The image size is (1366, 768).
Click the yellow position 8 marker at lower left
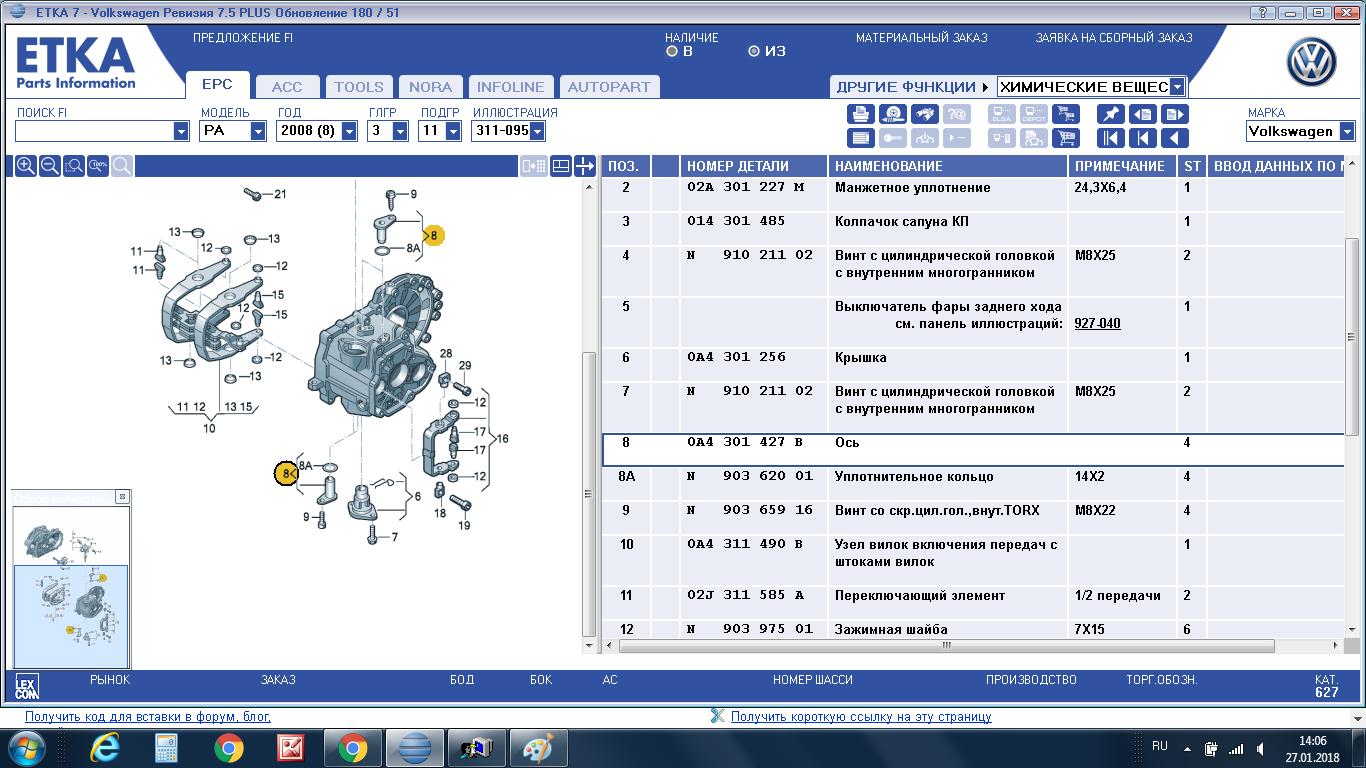286,472
